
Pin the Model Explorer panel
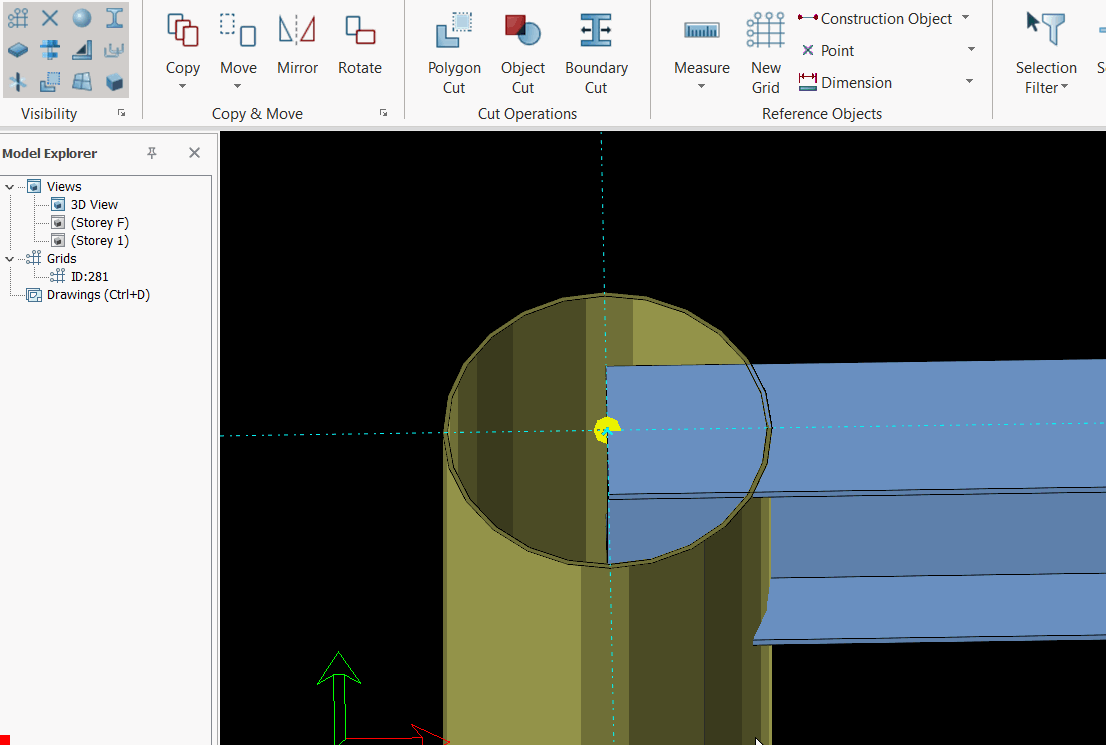(152, 153)
